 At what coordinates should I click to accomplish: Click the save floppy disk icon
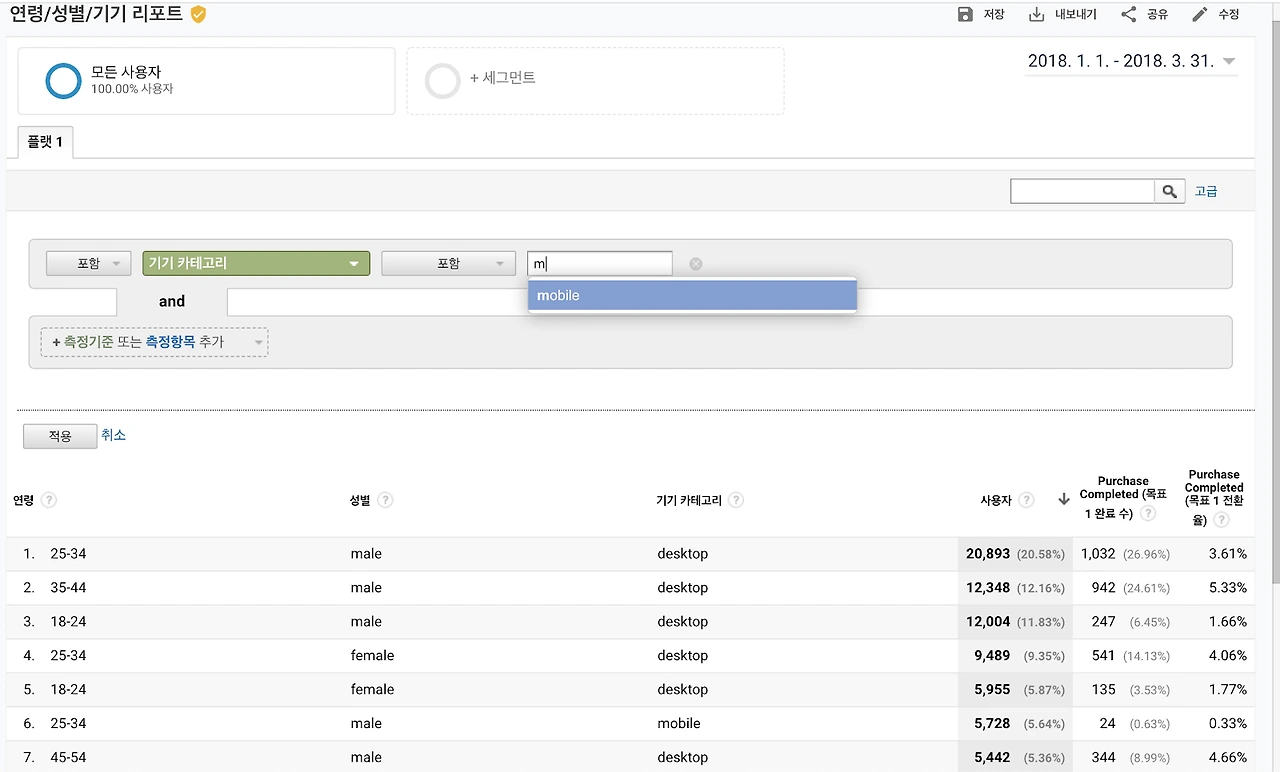click(965, 14)
